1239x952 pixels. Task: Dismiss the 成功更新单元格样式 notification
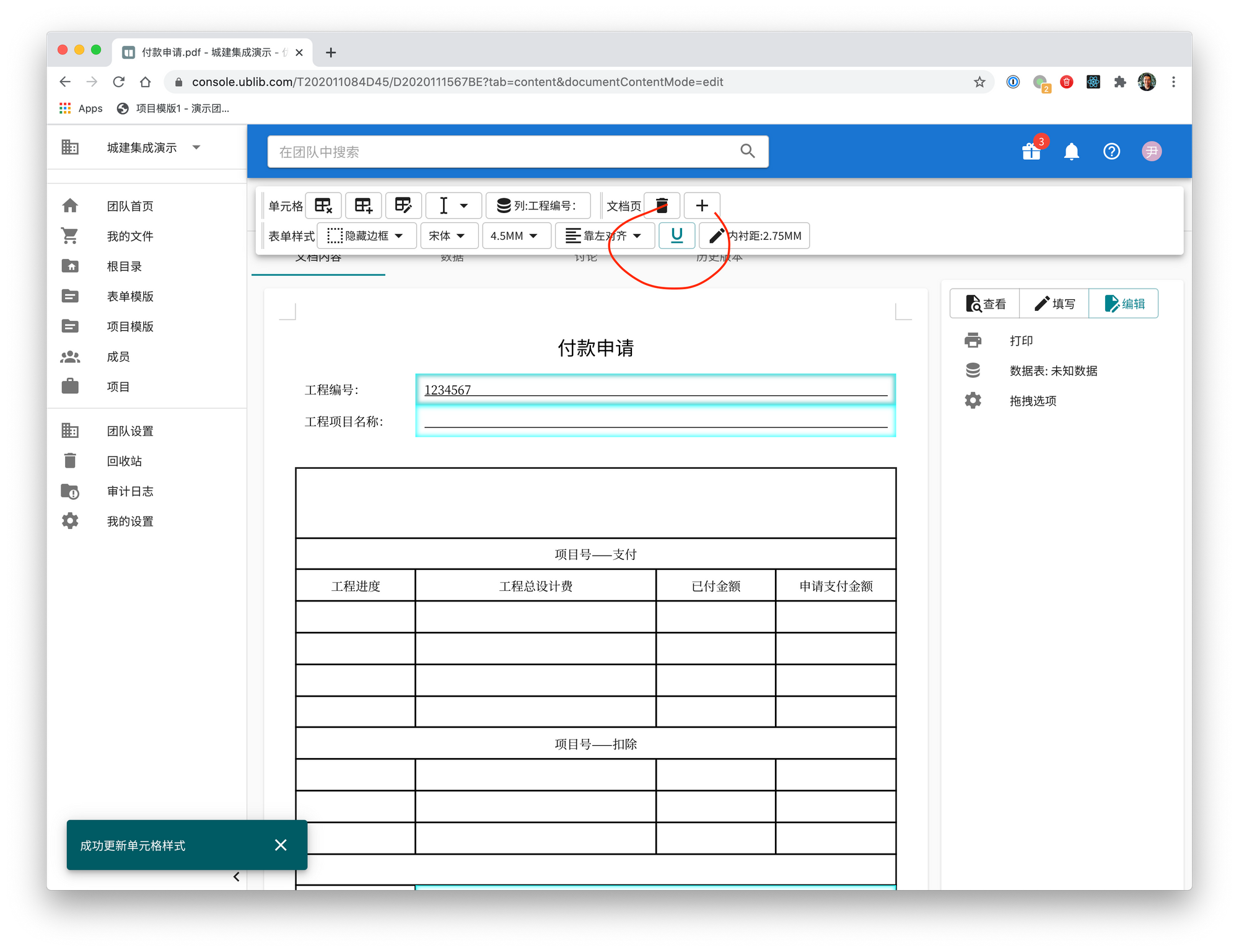(281, 845)
